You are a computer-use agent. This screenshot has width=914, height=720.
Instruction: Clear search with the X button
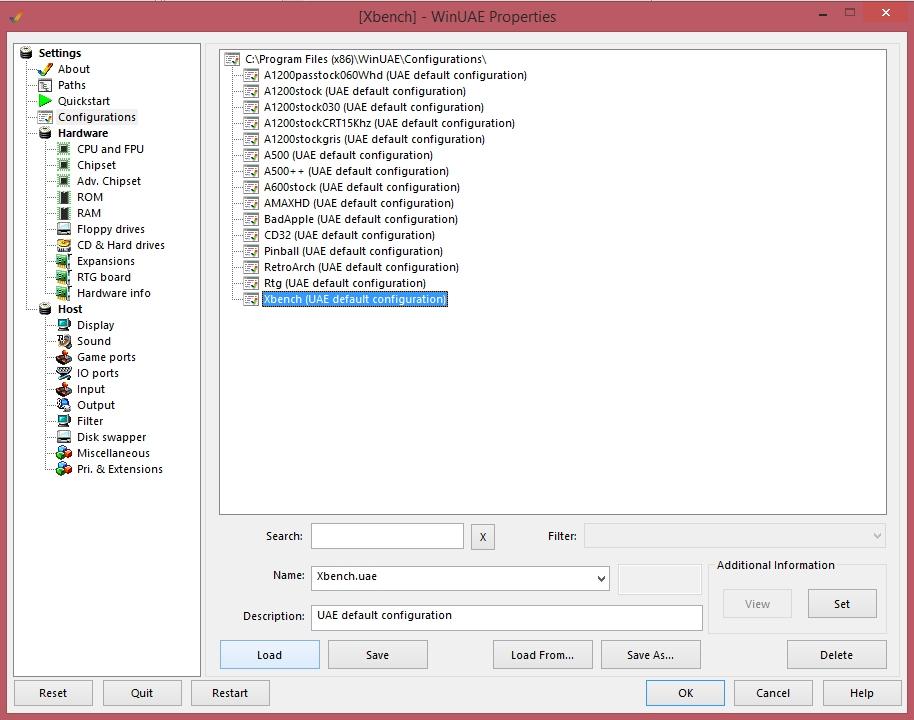(x=483, y=537)
